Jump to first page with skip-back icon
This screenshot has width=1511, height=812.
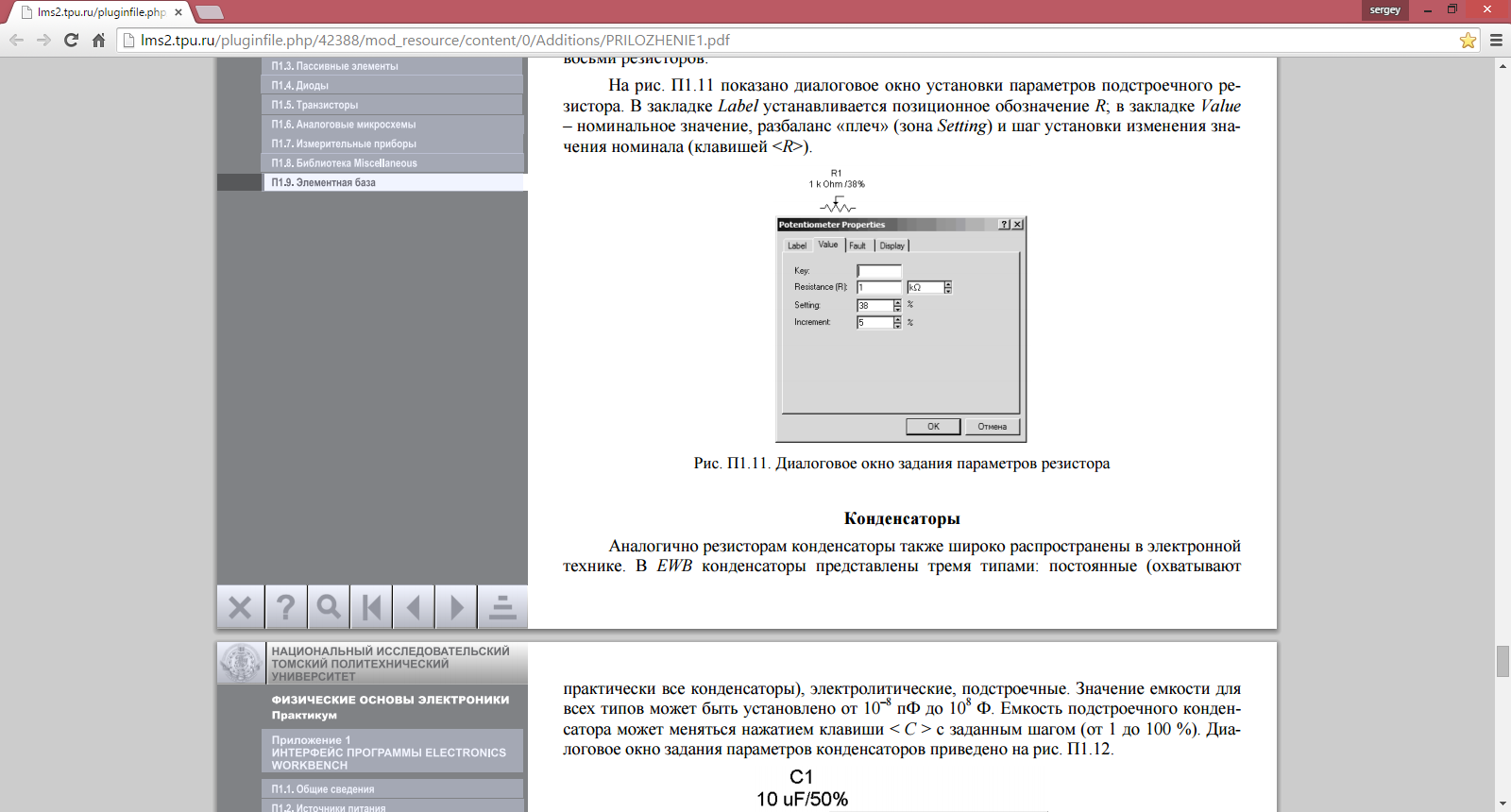(371, 607)
